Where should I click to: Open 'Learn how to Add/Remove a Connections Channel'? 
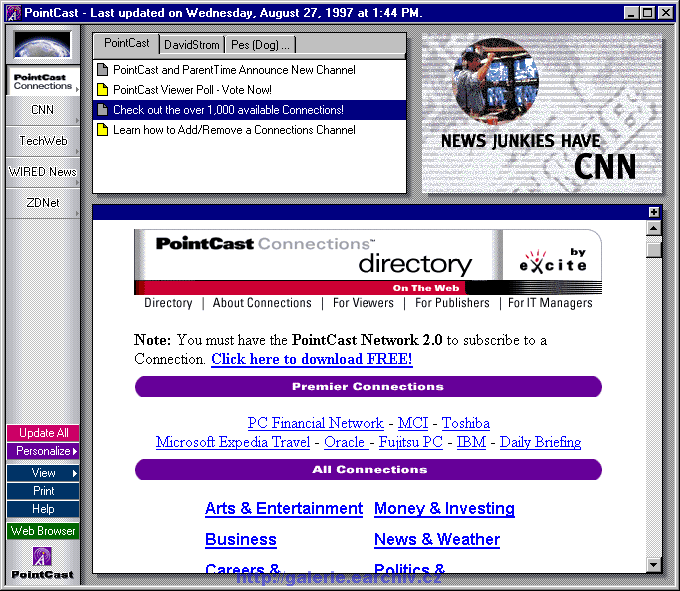point(234,130)
